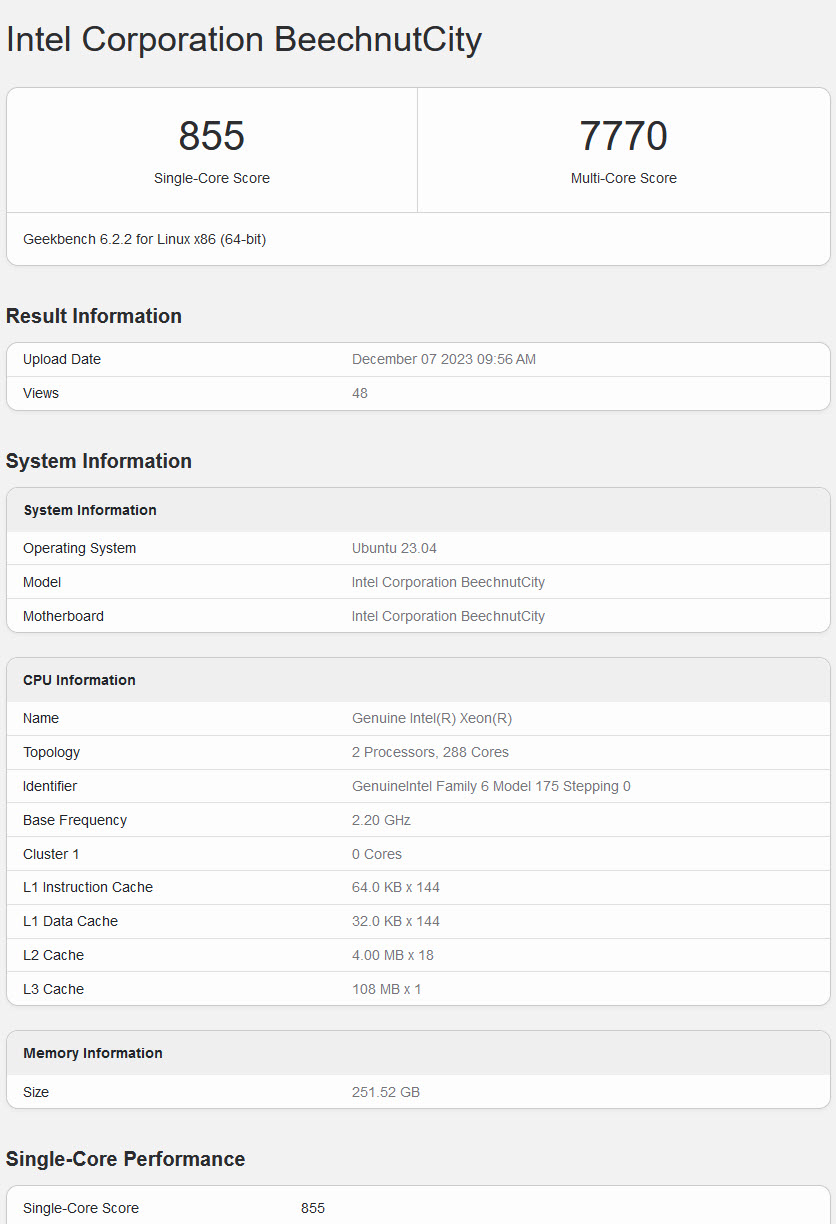Image resolution: width=836 pixels, height=1224 pixels.
Task: Click the CPU Information panel header
Action: [79, 680]
